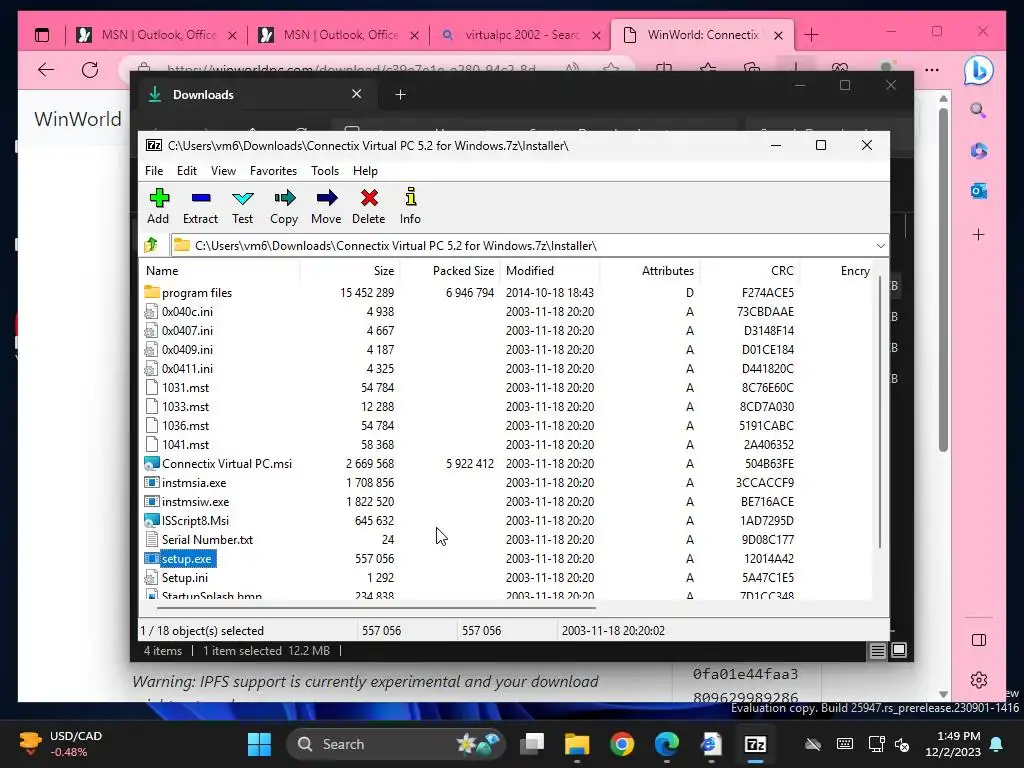This screenshot has height=768, width=1024.
Task: Open Task View on the taskbar
Action: (x=532, y=744)
